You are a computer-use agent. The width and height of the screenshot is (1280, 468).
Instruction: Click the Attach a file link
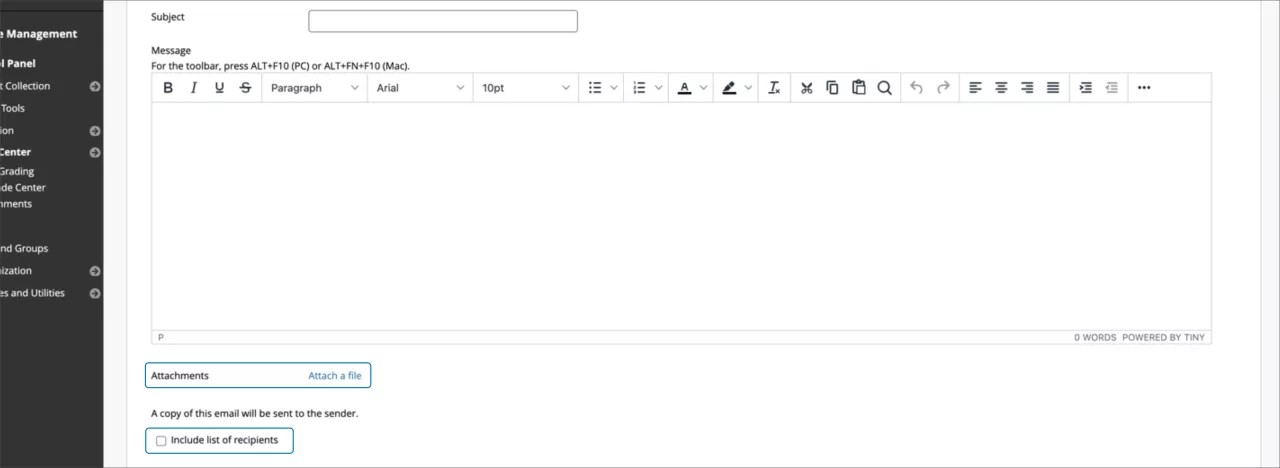(334, 376)
